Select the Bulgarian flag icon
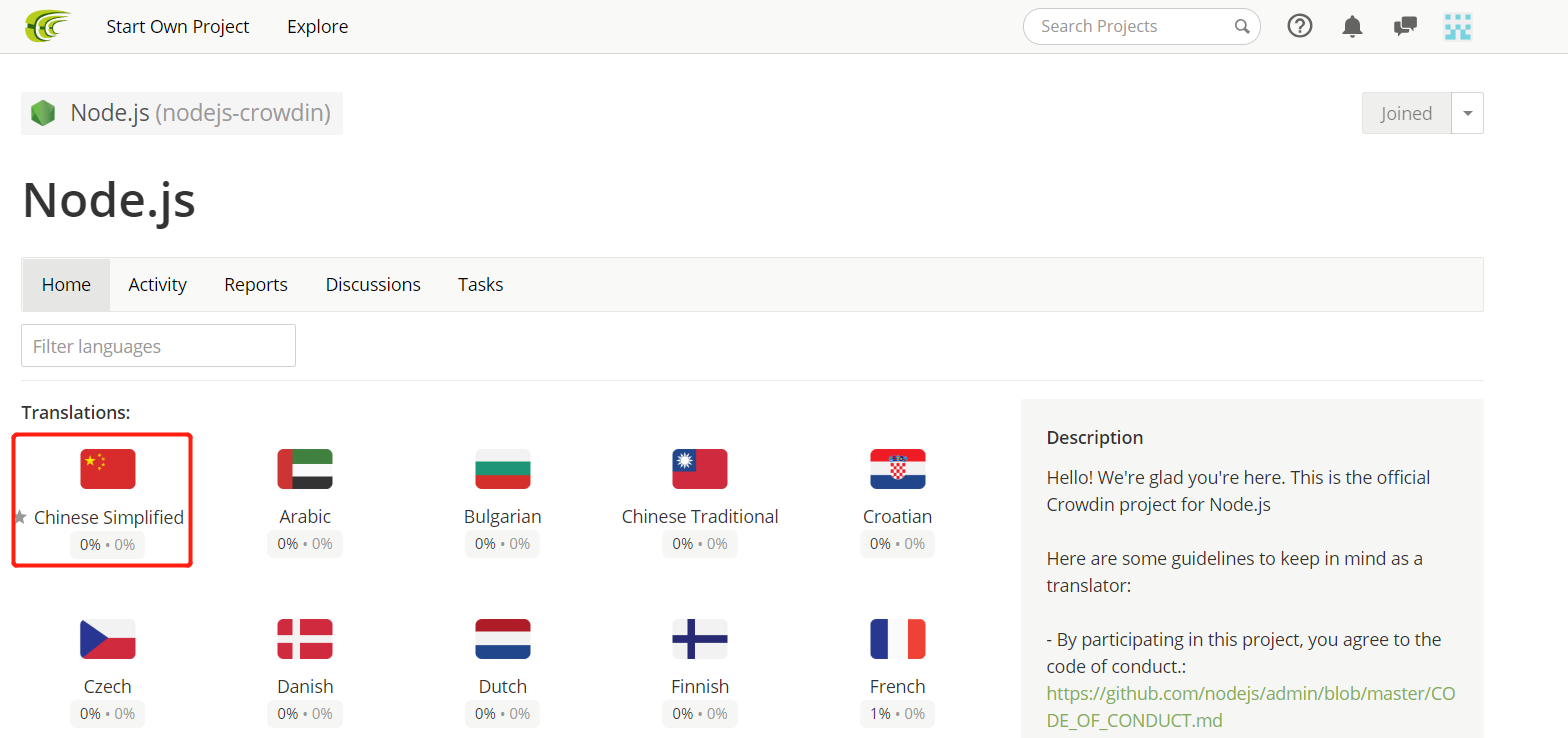The image size is (1568, 738). pyautogui.click(x=503, y=469)
